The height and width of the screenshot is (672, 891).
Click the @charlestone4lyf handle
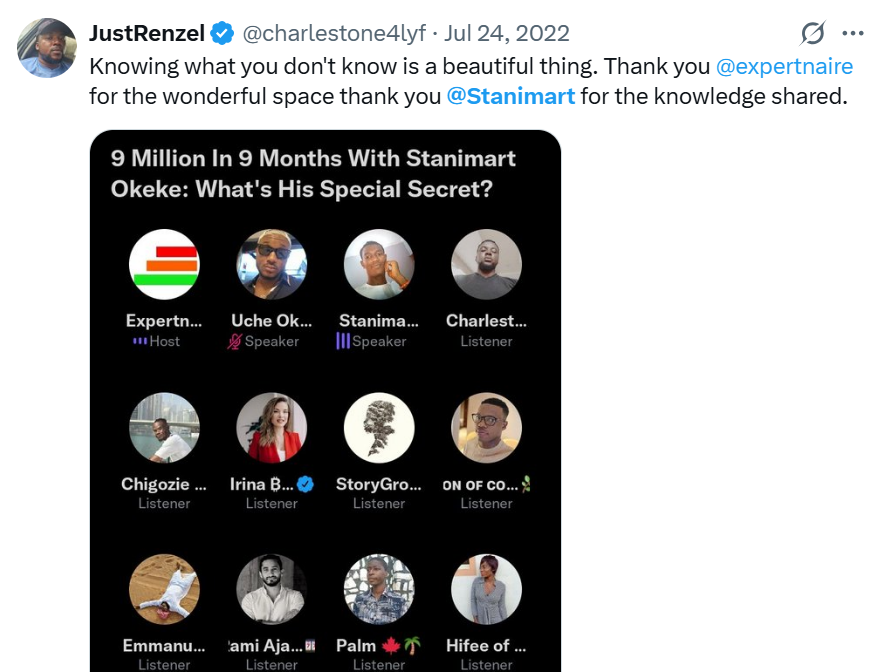(336, 33)
